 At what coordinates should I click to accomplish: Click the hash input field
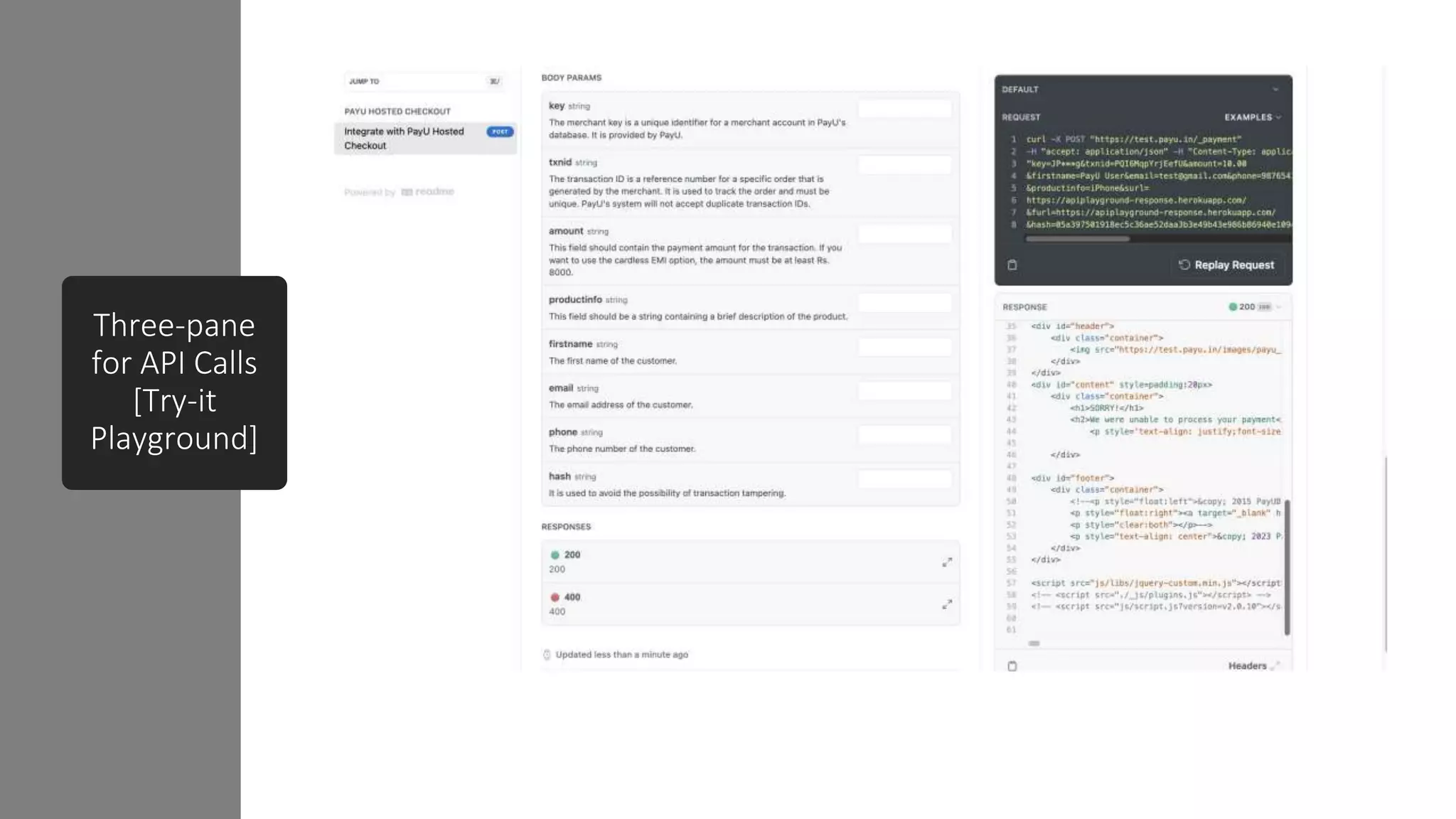904,479
